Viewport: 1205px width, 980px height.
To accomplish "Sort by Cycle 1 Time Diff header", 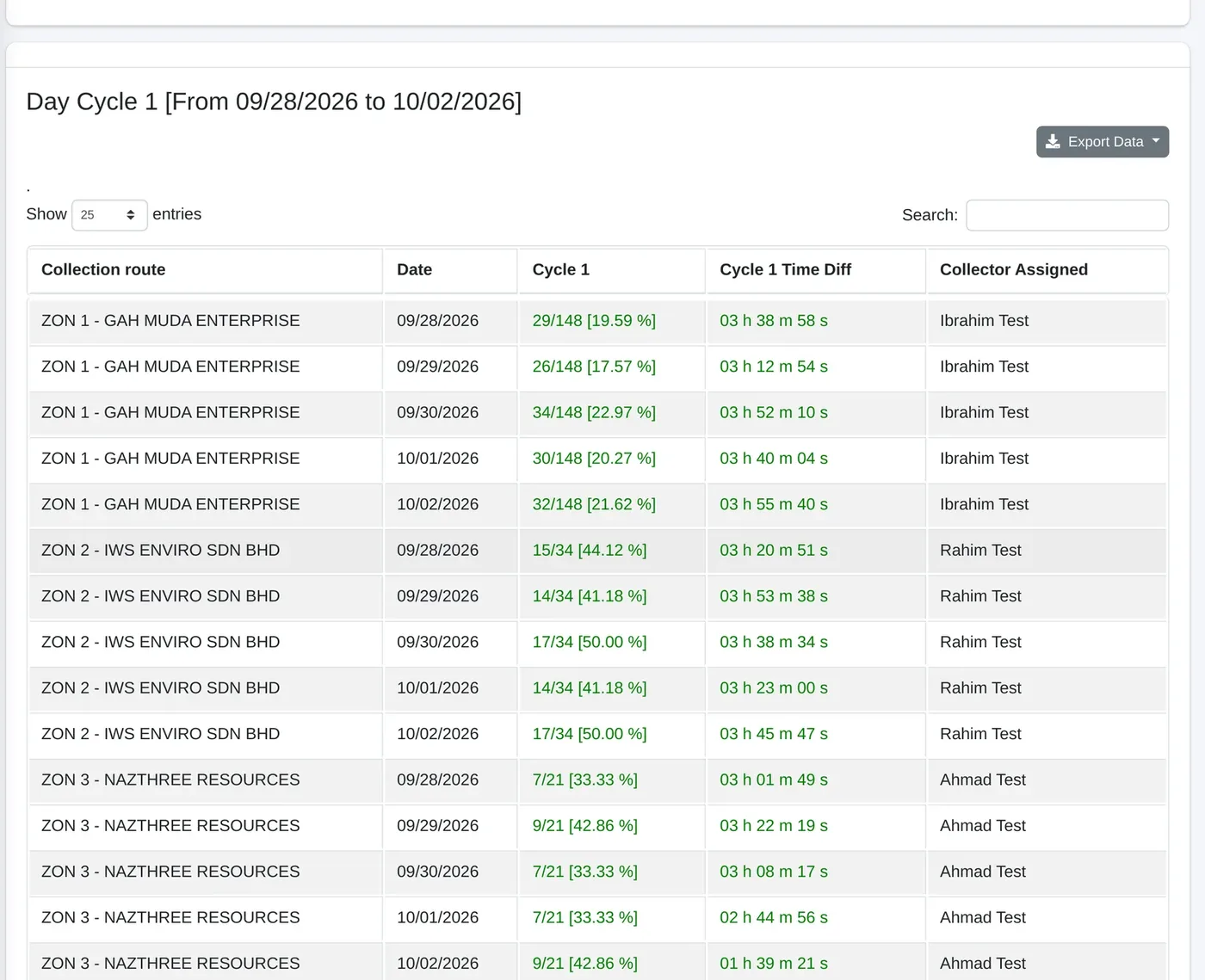I will [816, 270].
